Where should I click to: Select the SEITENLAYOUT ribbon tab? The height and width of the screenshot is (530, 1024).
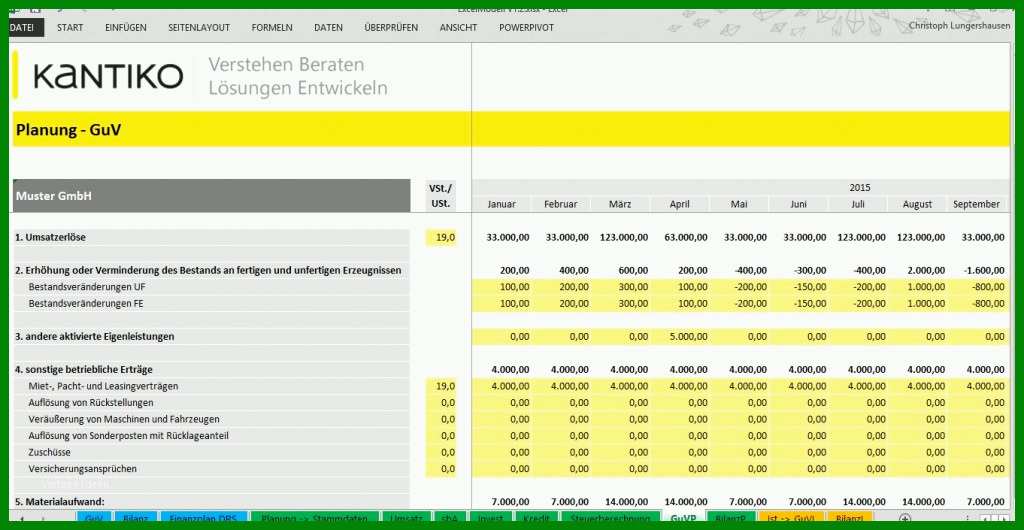(199, 27)
